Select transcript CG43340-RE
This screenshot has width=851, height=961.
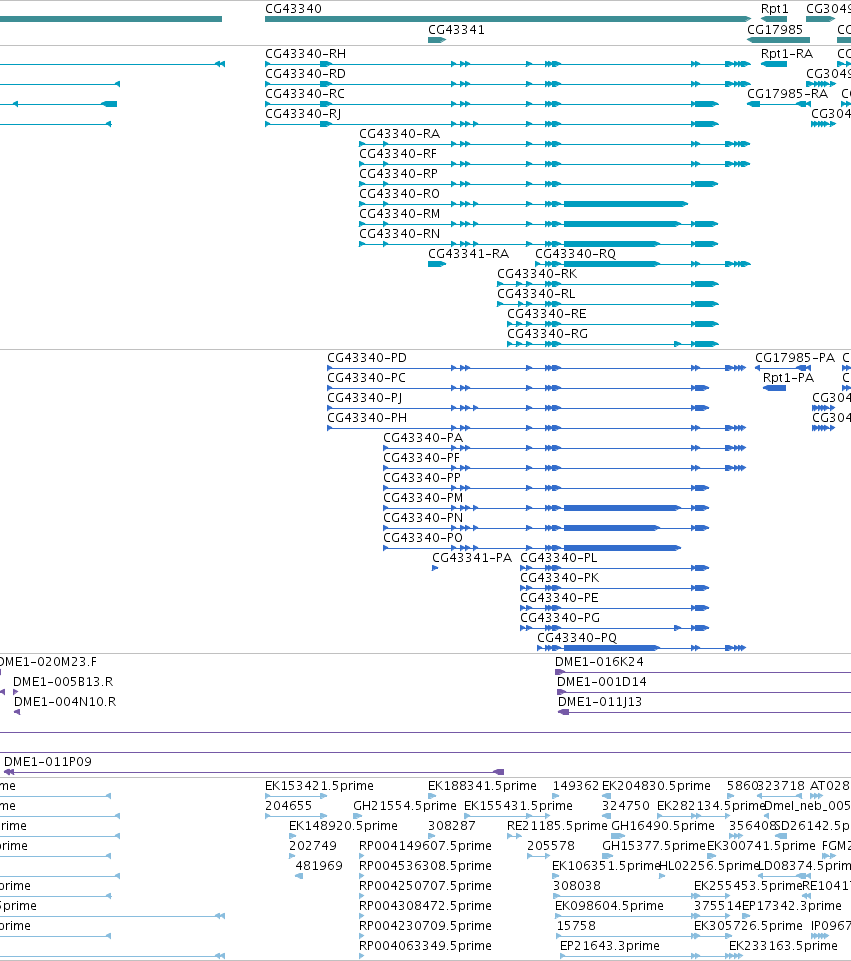coord(547,314)
